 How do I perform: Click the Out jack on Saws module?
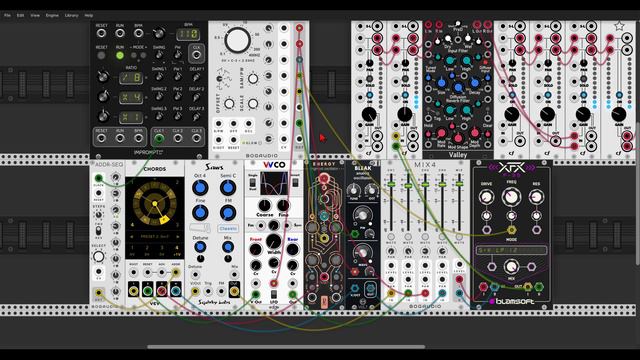(234, 291)
